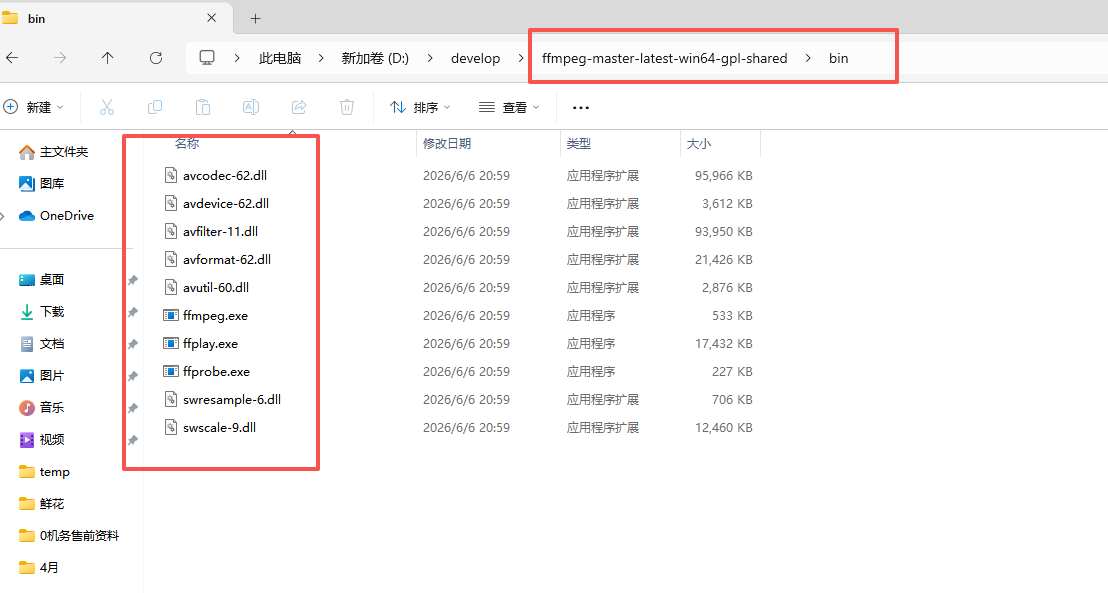The image size is (1108, 593).
Task: Go up one folder level
Action: 107,58
